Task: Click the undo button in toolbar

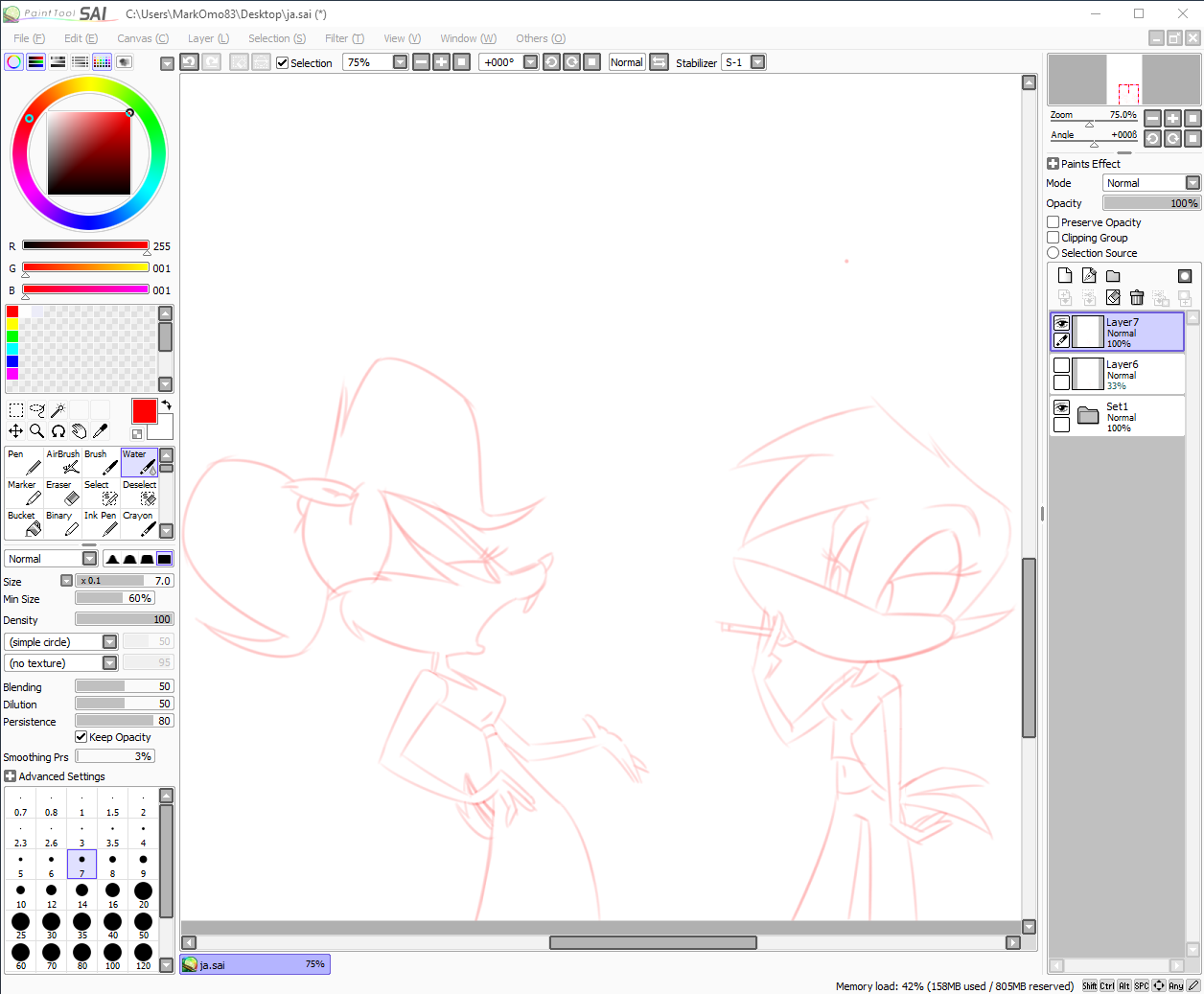Action: (x=189, y=62)
